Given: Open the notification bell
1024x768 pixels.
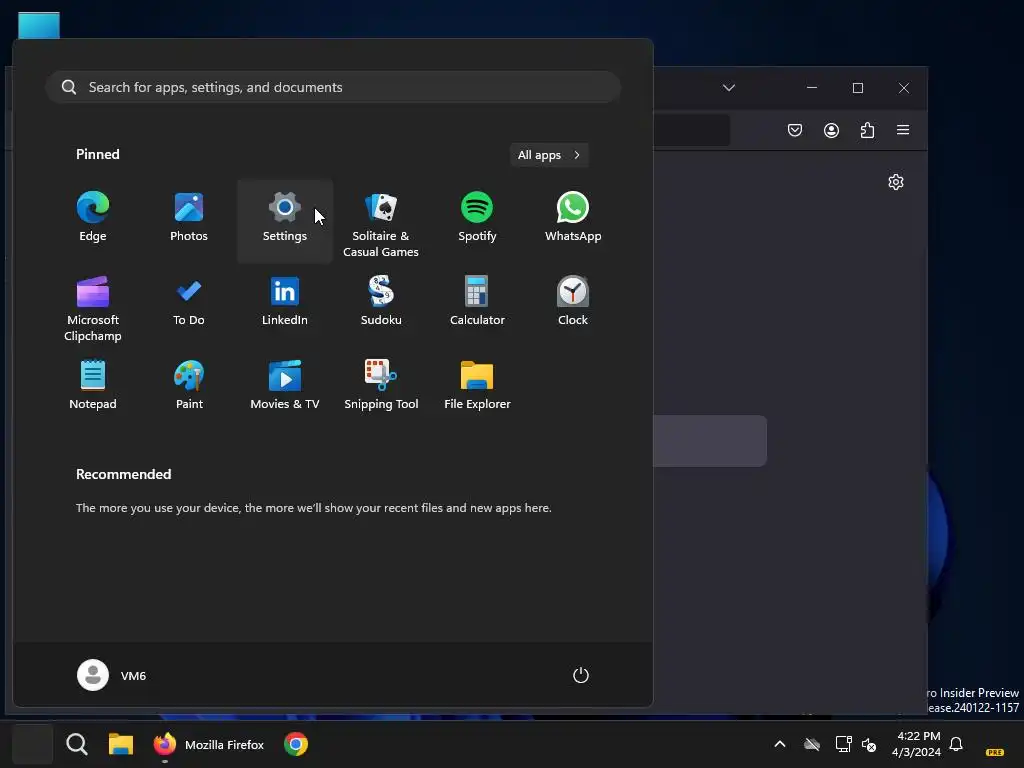Looking at the screenshot, I should (x=956, y=744).
